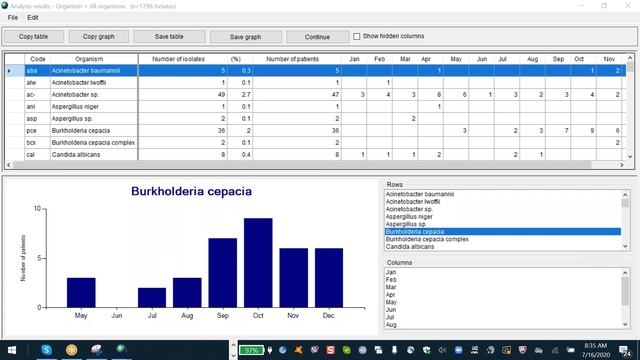Screen dimensions: 640x360
Task: Click the Rows list scroll up arrow
Action: (625, 195)
